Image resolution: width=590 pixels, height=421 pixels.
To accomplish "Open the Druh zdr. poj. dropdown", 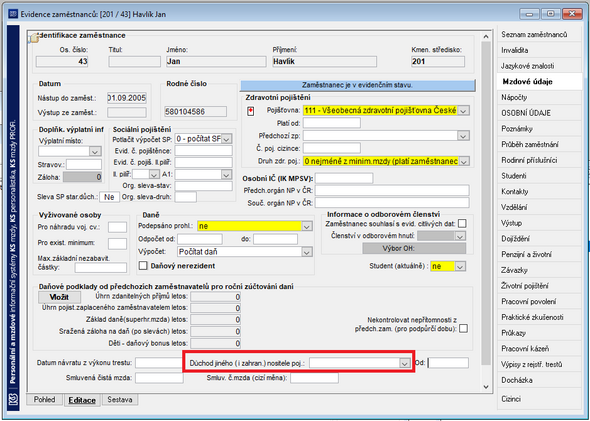I will [x=463, y=161].
